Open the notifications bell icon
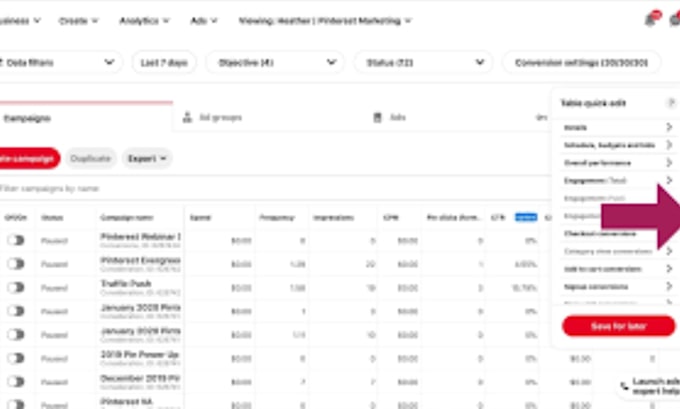The image size is (680, 409). (651, 19)
